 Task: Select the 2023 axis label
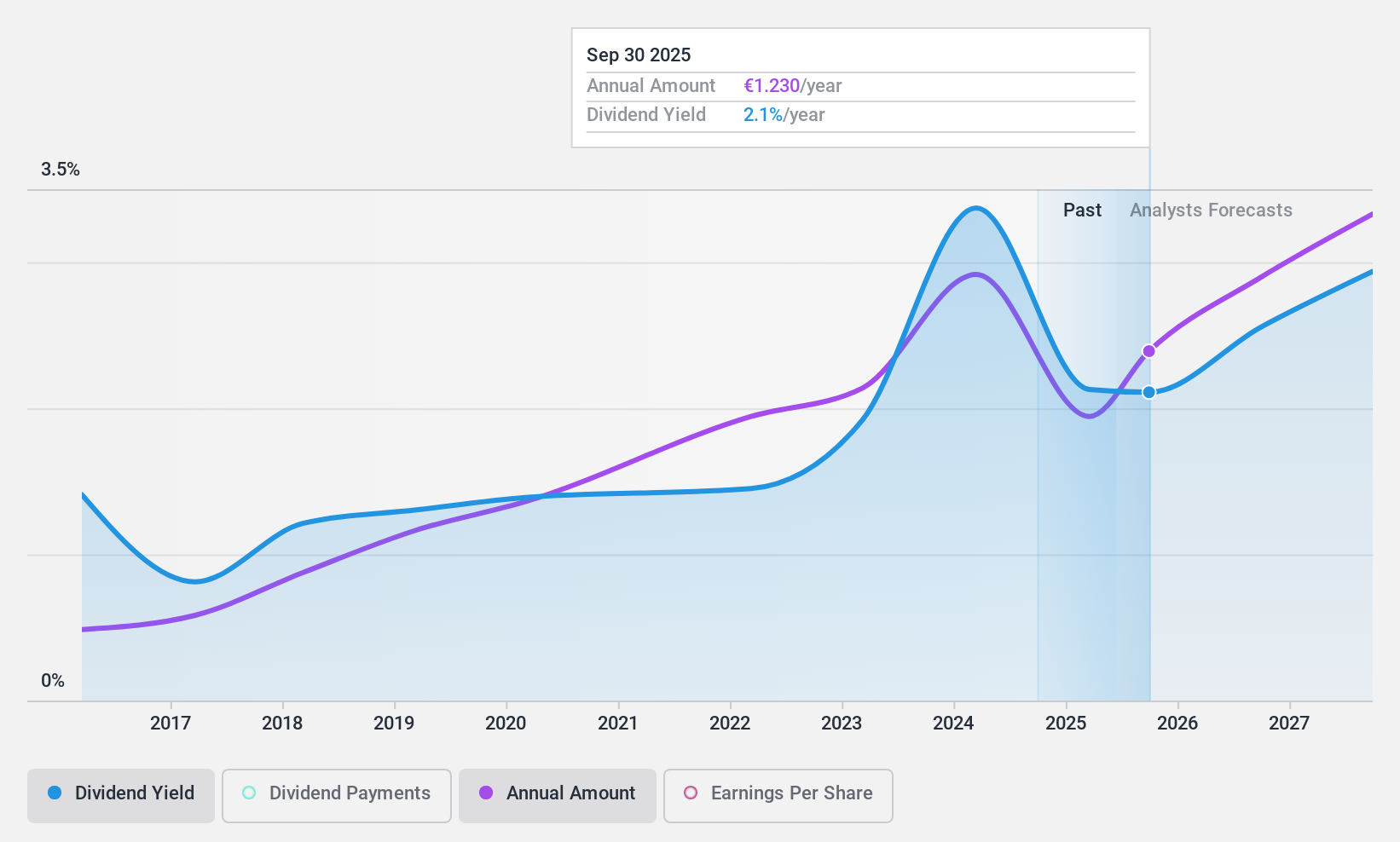pyautogui.click(x=842, y=724)
